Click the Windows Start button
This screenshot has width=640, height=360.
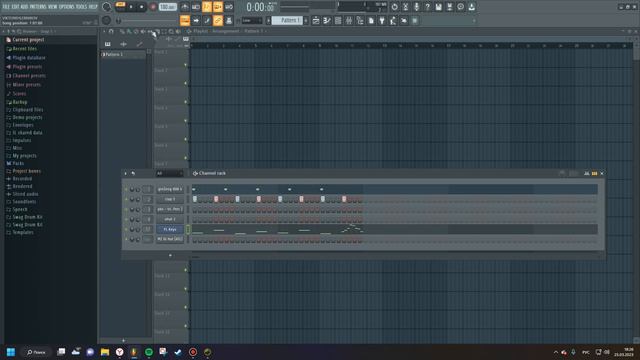pyautogui.click(x=11, y=352)
